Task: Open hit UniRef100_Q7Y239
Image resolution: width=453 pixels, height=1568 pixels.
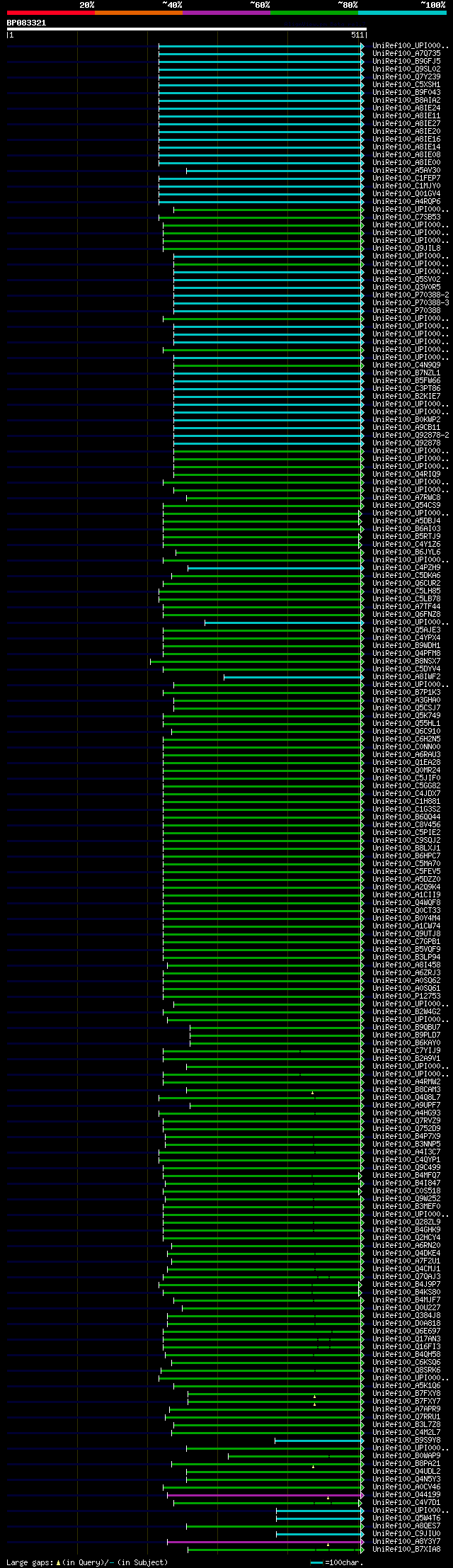Action: coord(406,76)
